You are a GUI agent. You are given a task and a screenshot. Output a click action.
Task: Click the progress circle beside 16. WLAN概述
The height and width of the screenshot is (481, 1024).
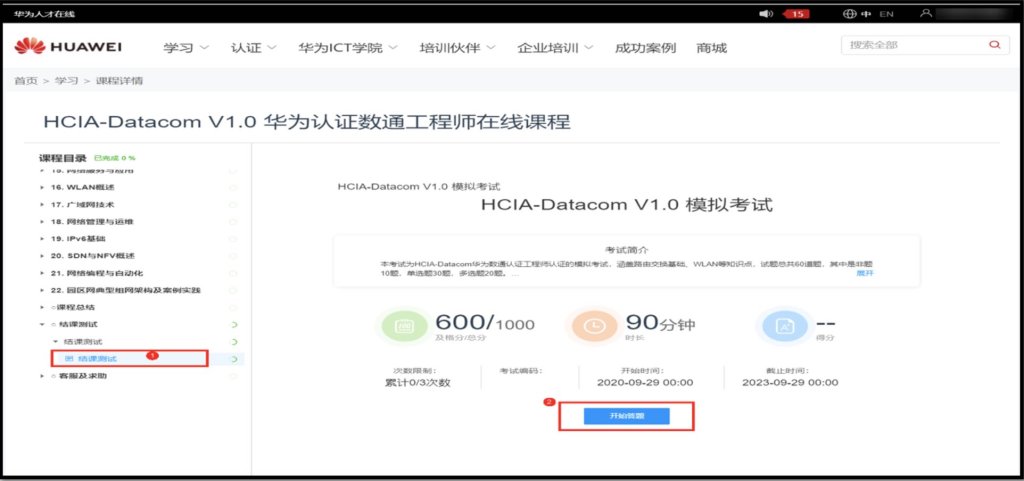tap(233, 187)
